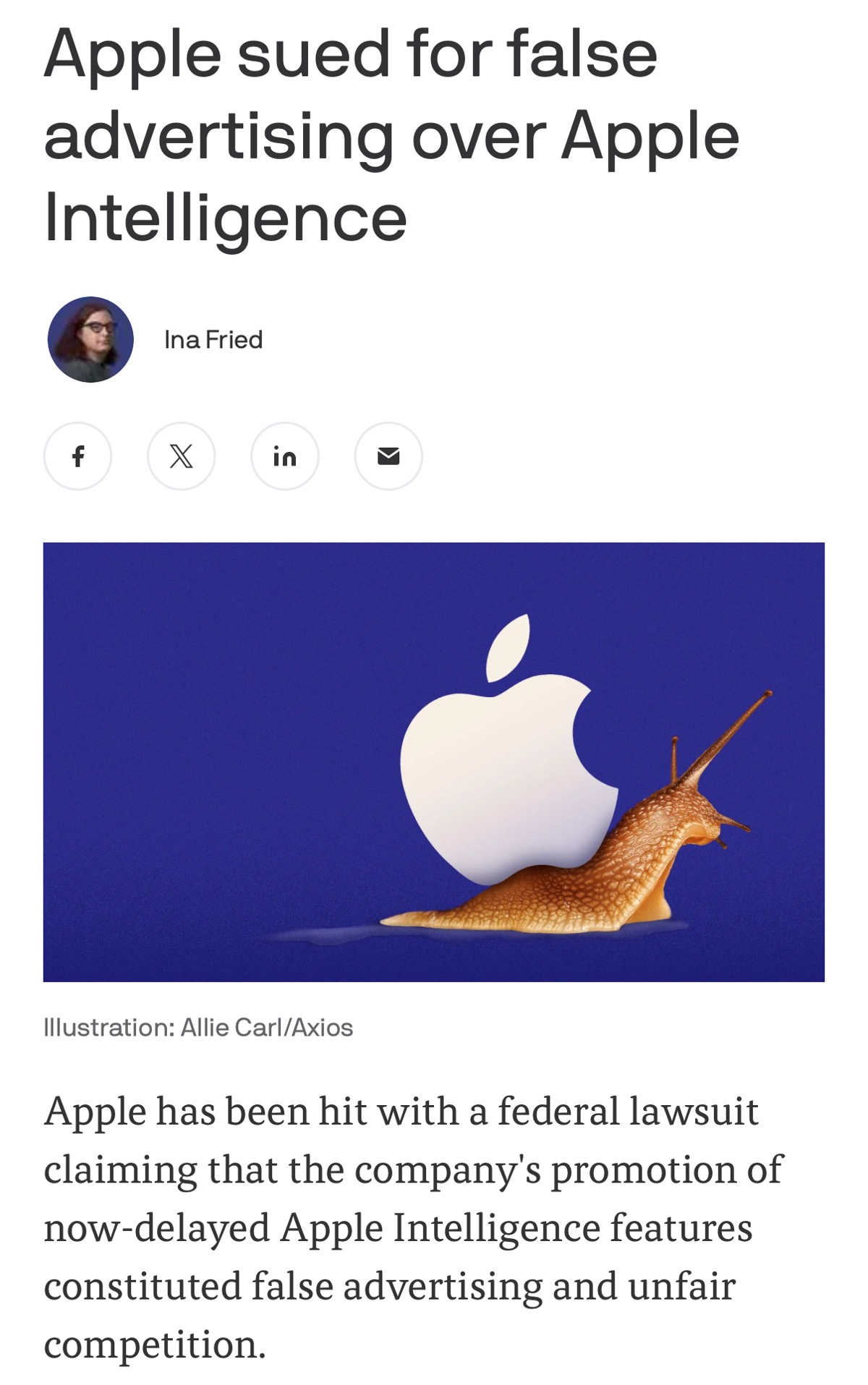Open the Ina Fried author name link

(213, 339)
